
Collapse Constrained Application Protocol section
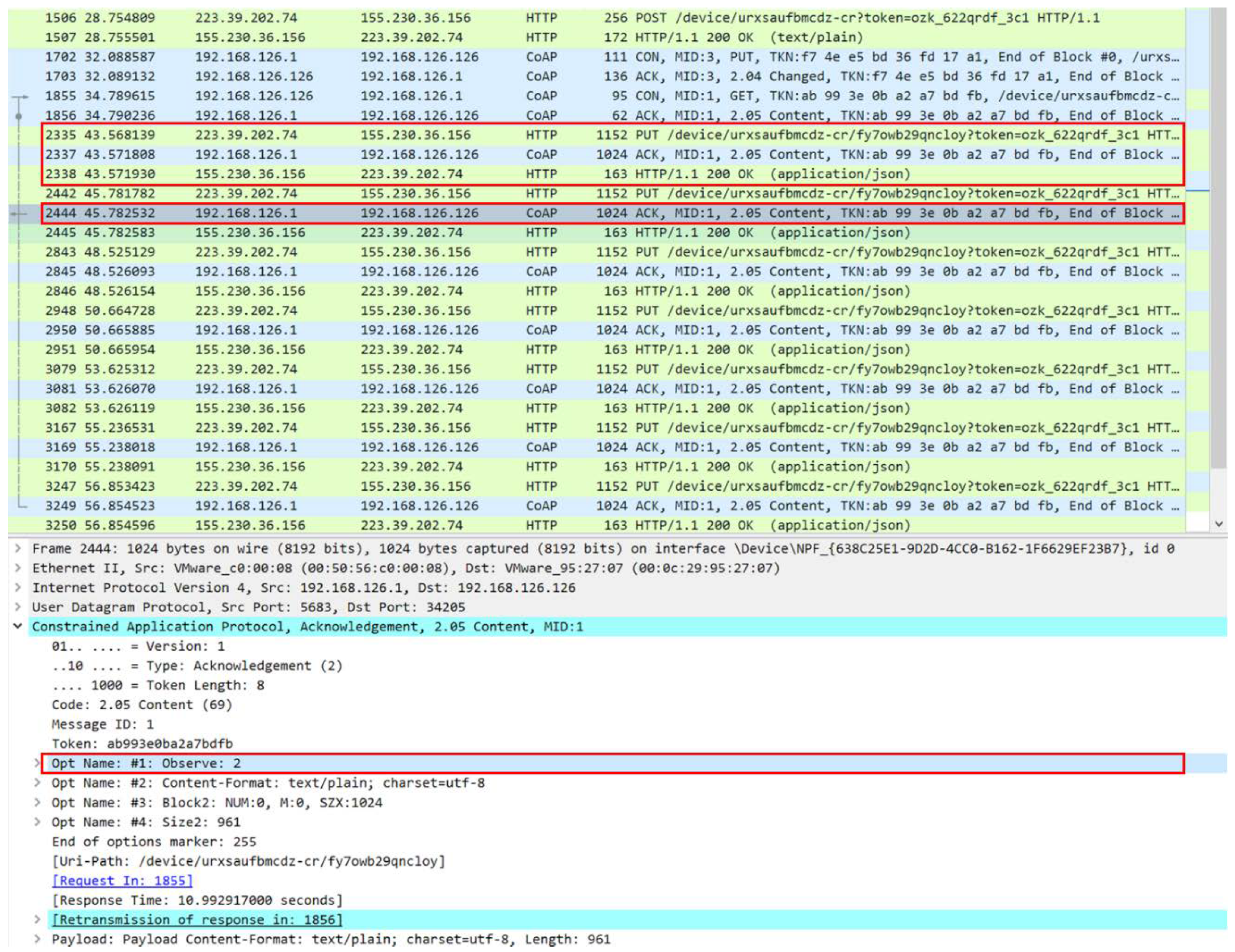point(18,626)
